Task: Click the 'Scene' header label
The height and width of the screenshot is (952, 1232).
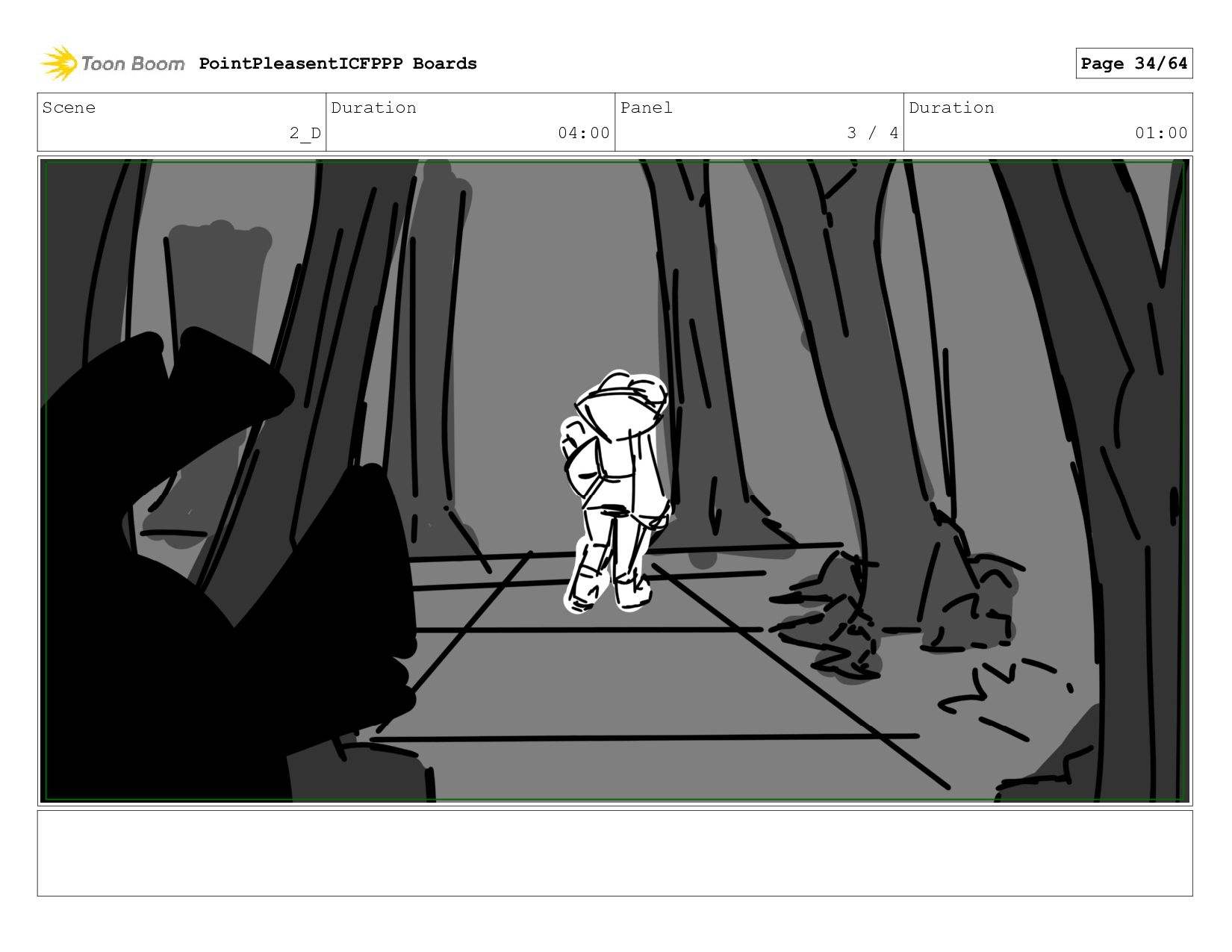Action: (69, 108)
